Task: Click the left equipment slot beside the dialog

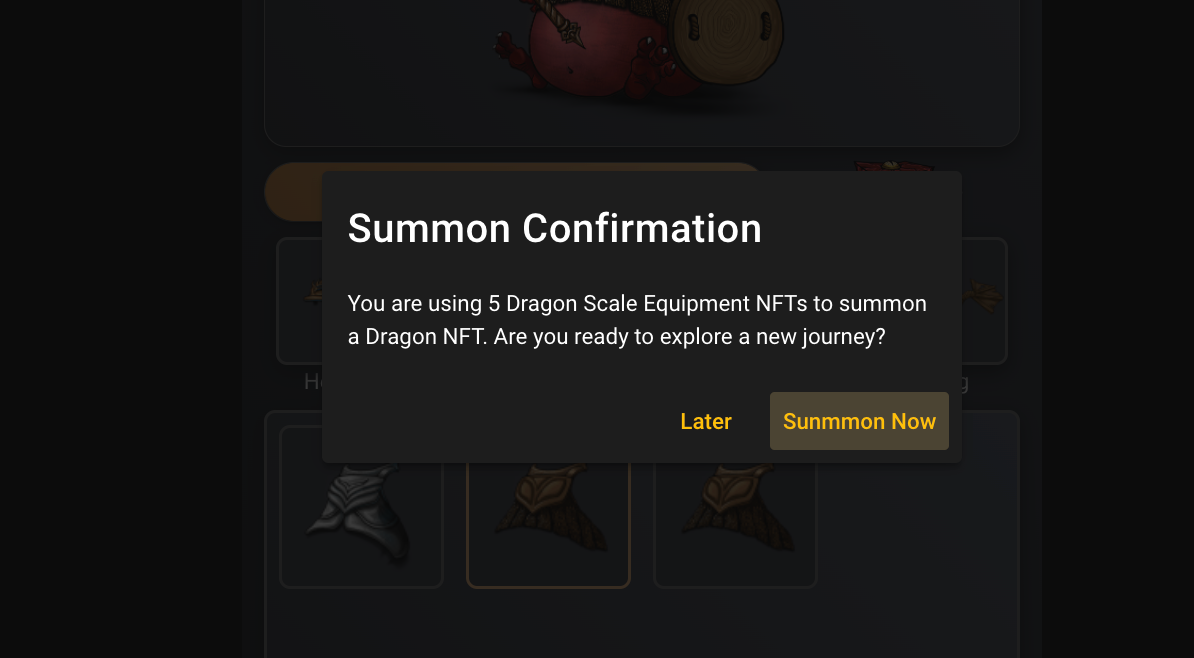Action: tap(299, 300)
